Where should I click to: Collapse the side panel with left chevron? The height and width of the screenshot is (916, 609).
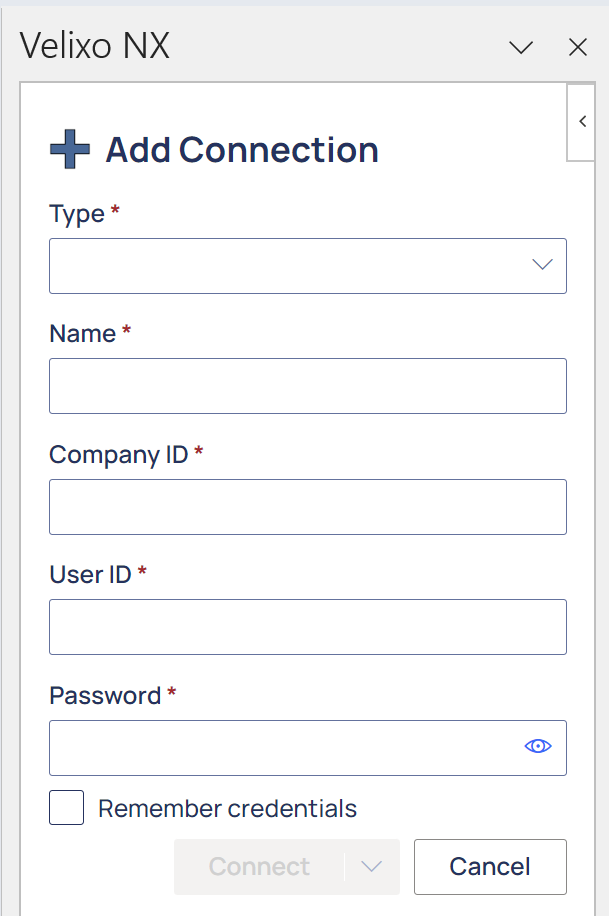point(582,122)
